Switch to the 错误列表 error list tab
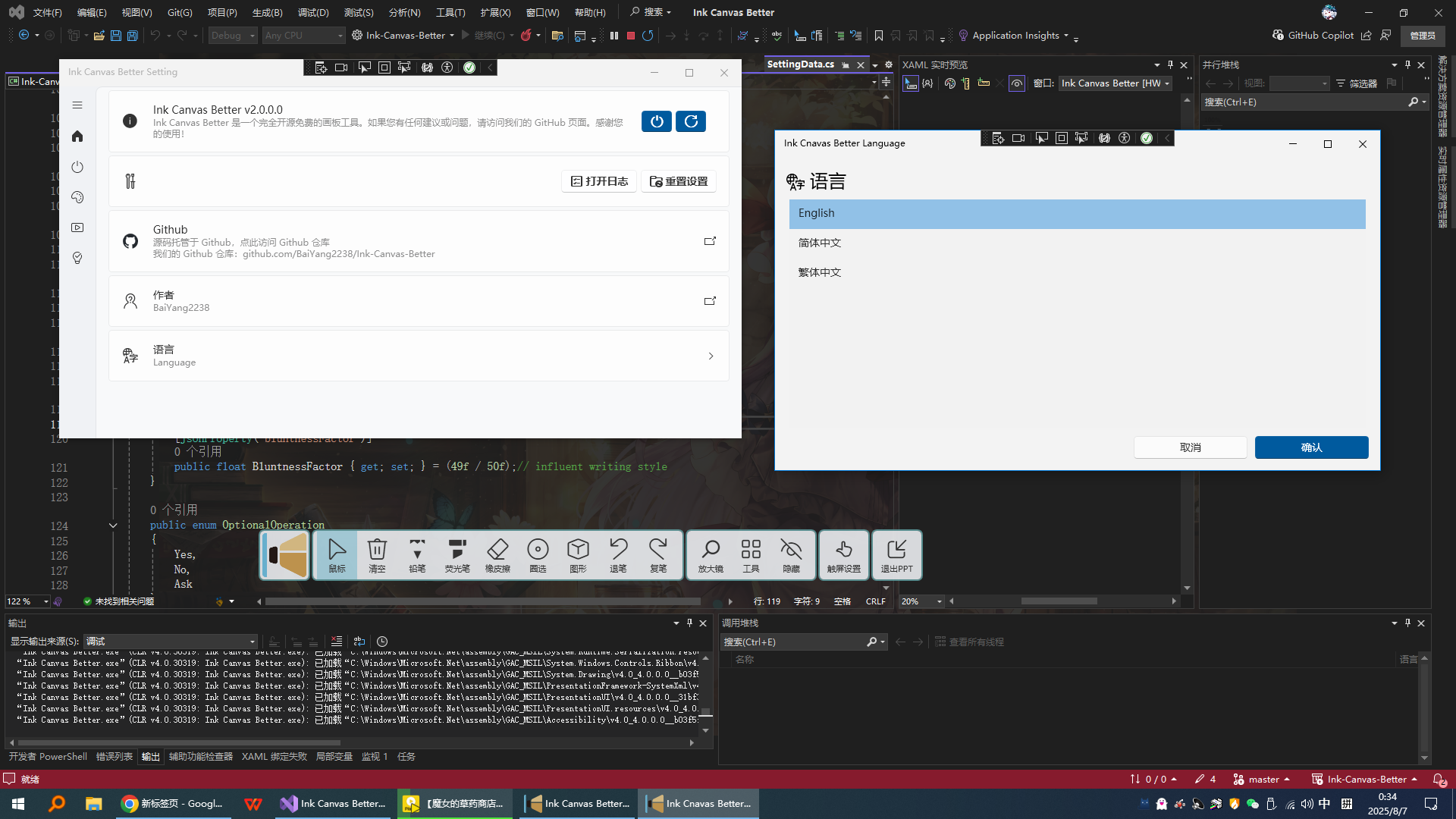The width and height of the screenshot is (1456, 819). pos(115,757)
